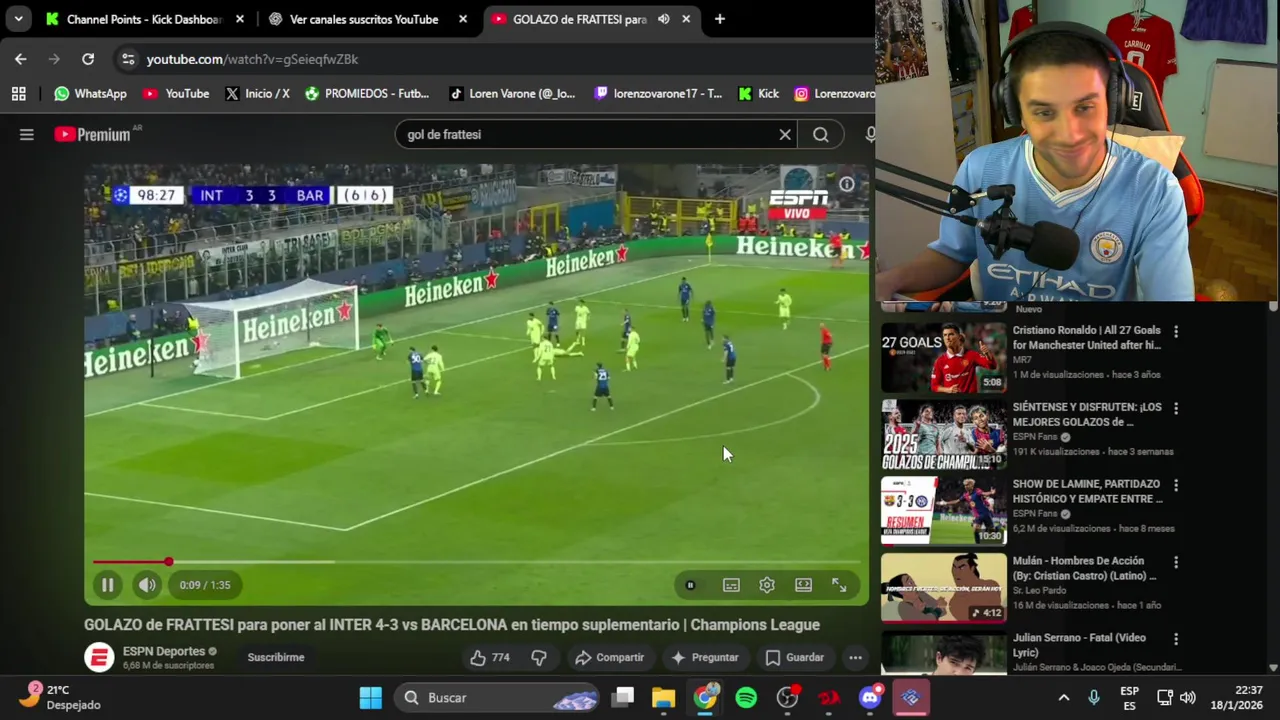Dislike the video with thumbs down

[539, 657]
